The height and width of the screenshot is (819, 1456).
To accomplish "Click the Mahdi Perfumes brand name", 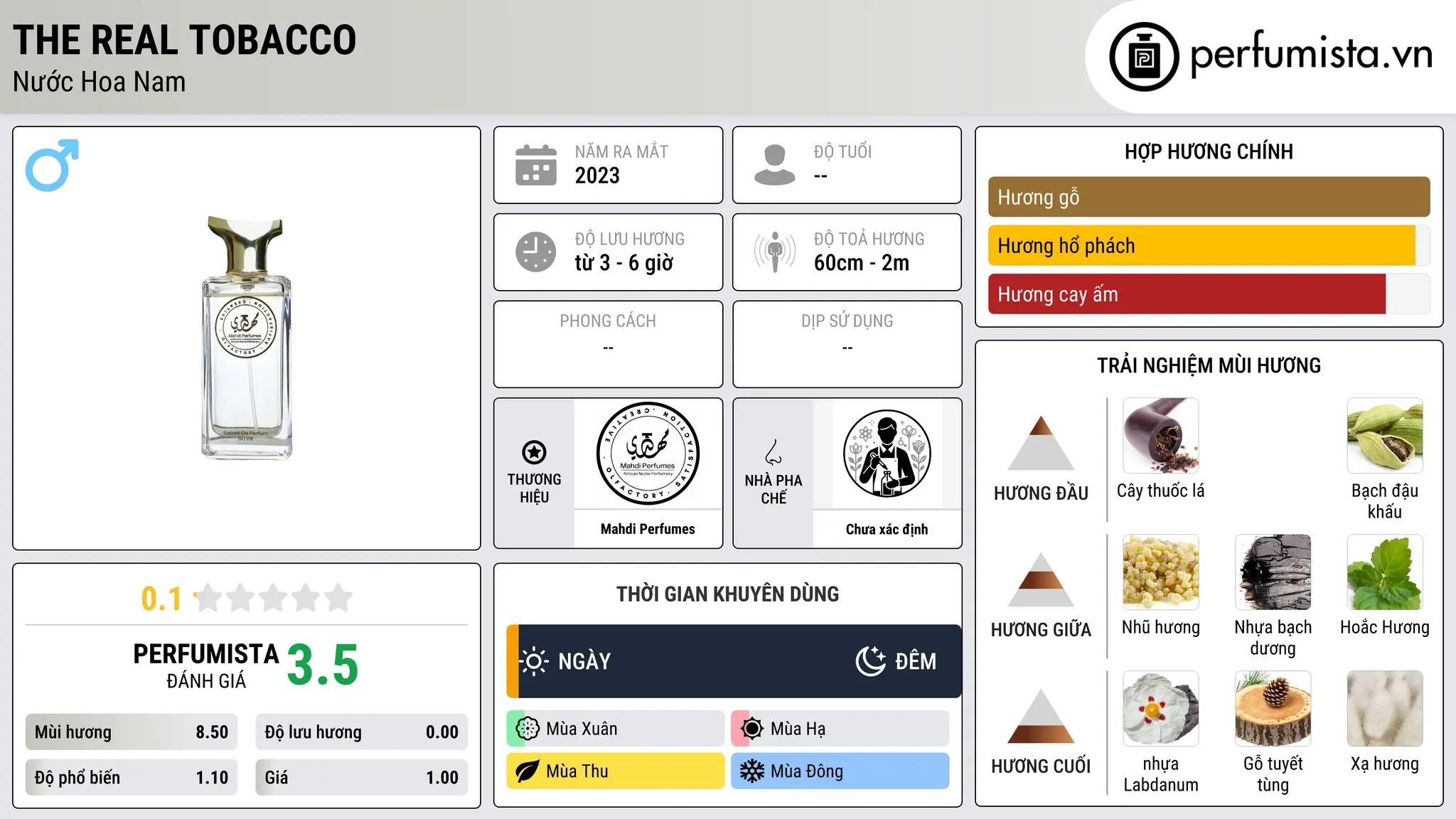I will (x=648, y=529).
